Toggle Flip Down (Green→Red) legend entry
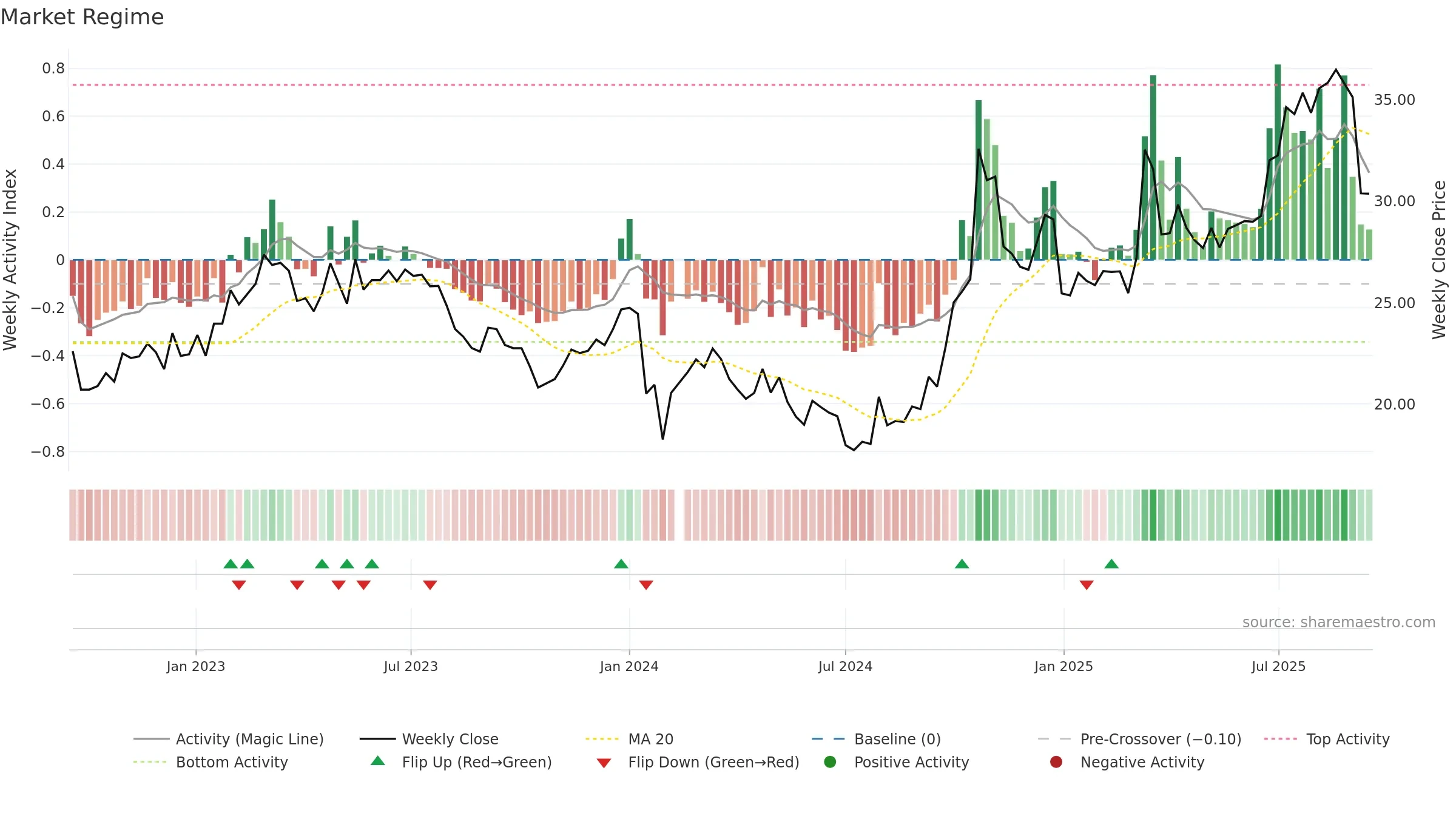Screen dimensions: 1456x819 [698, 762]
